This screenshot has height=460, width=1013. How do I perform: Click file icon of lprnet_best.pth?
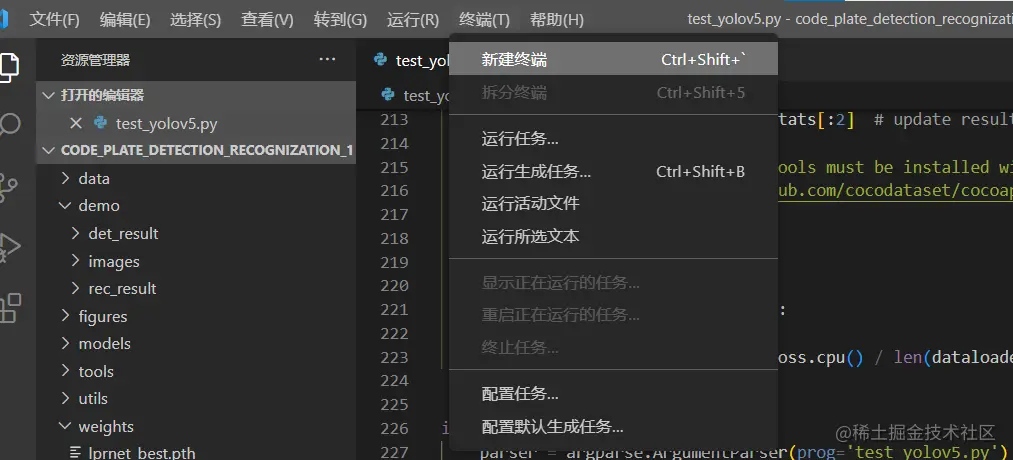76,452
